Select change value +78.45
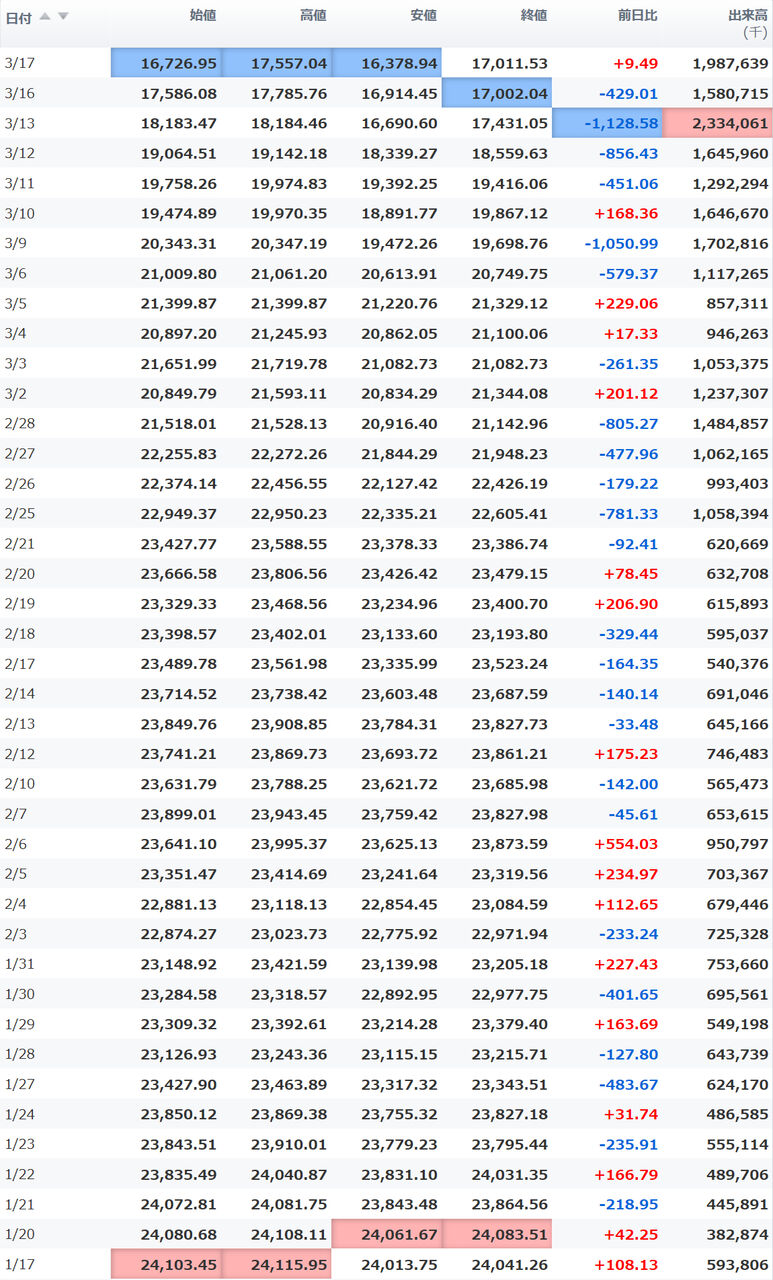 (x=631, y=573)
